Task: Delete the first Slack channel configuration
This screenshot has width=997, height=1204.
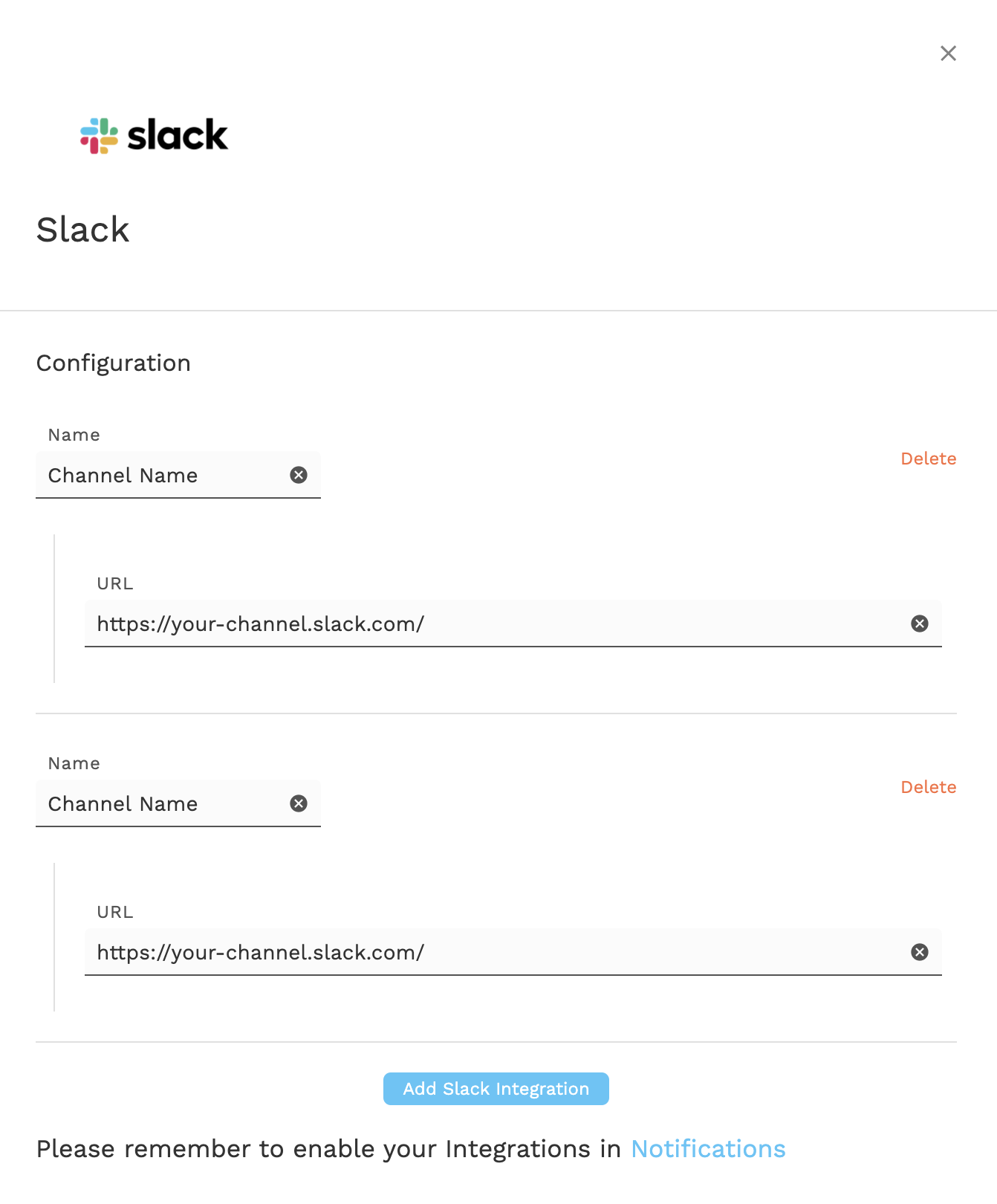Action: pos(929,459)
